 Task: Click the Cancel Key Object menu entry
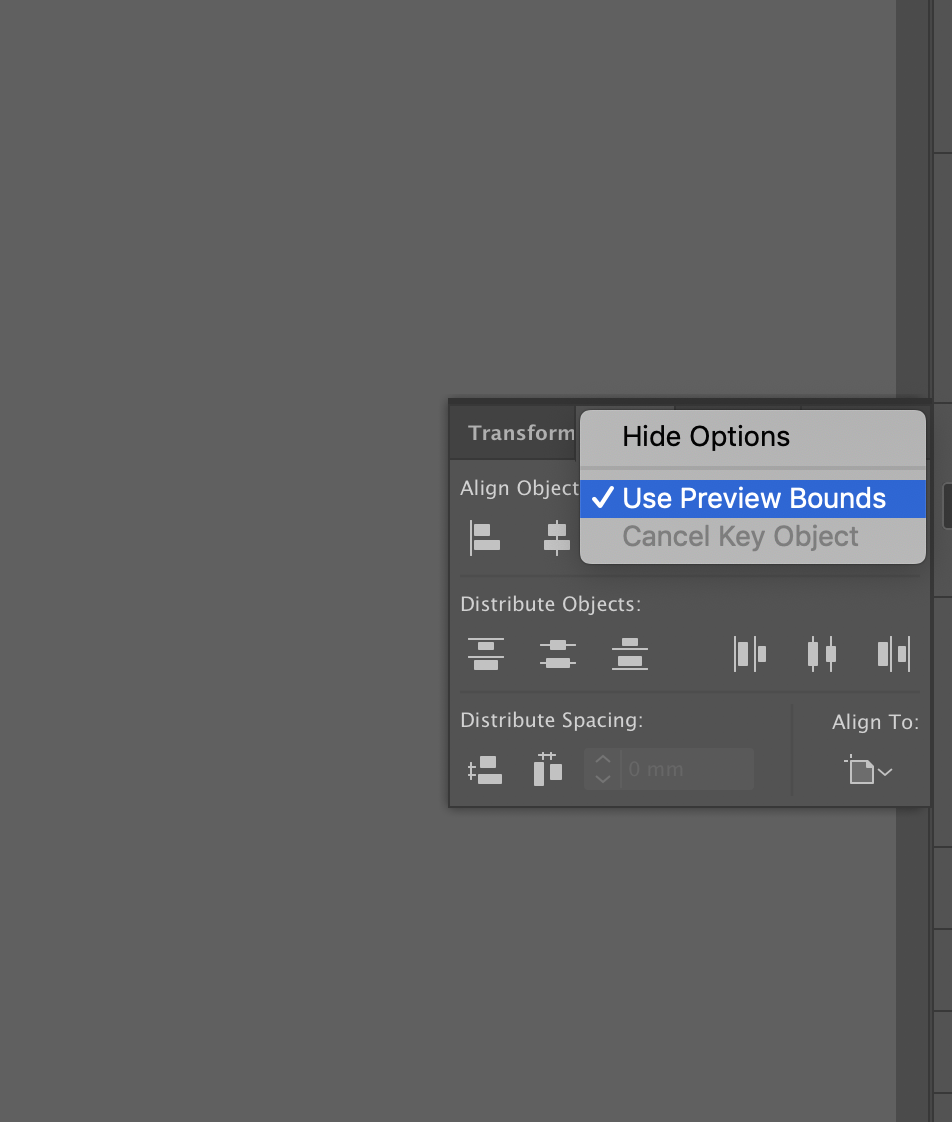click(x=740, y=537)
